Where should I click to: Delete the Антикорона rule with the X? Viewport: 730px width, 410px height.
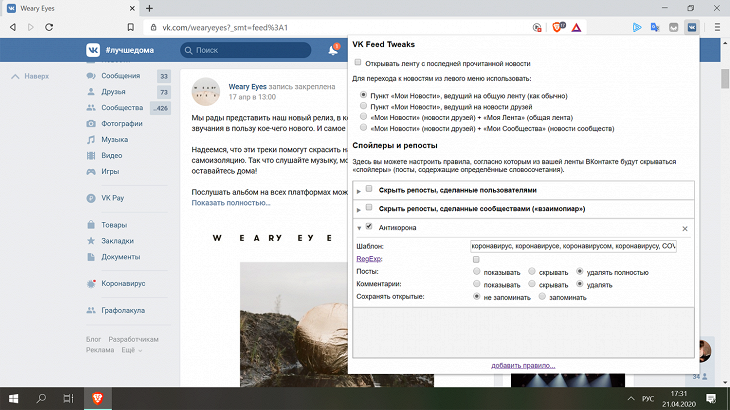click(685, 228)
